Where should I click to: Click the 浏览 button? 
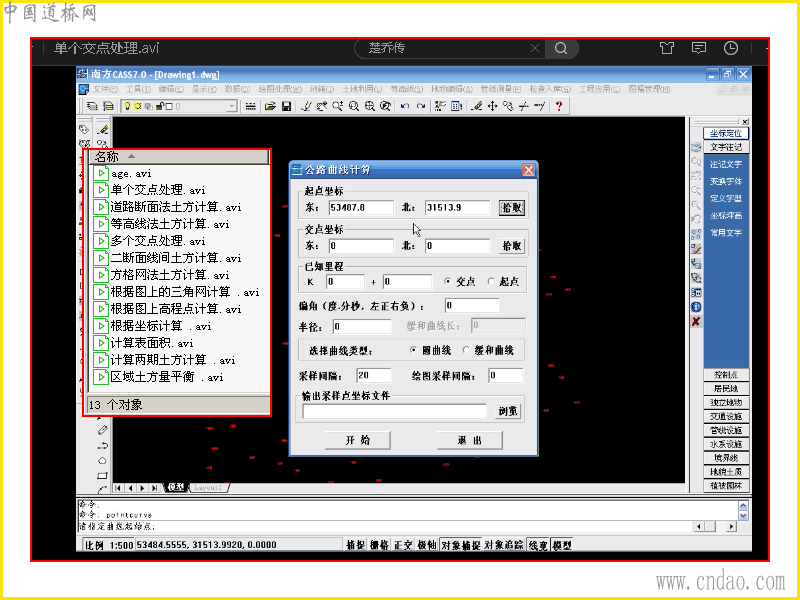point(508,411)
